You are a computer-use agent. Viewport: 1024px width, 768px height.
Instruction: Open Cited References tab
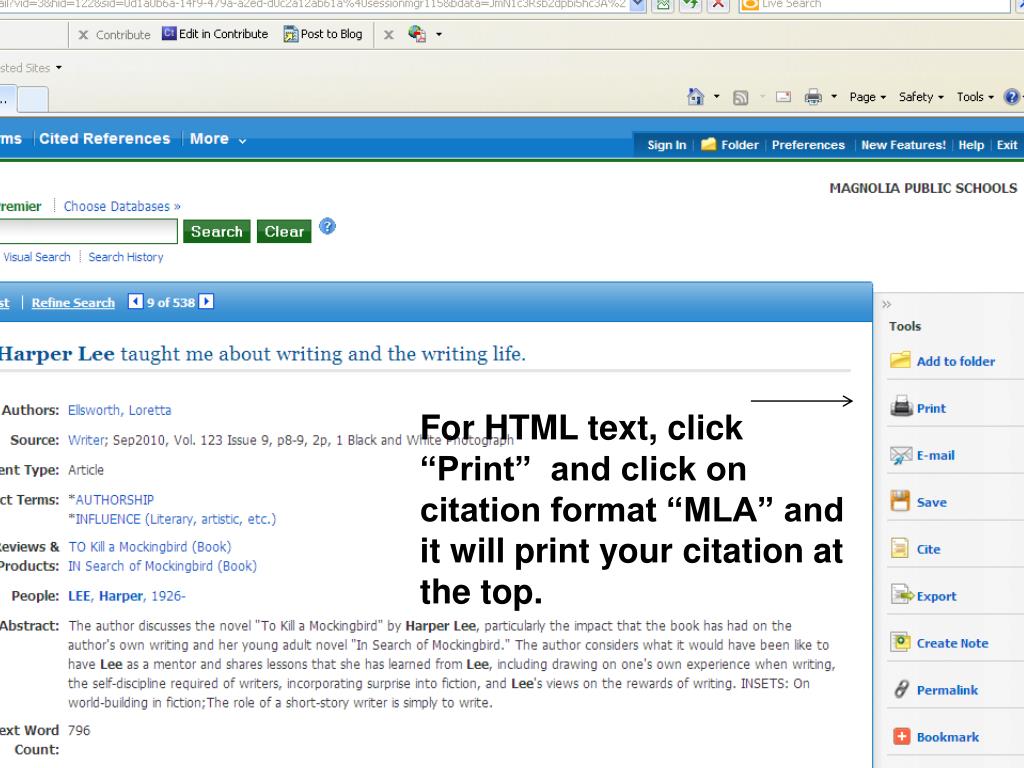point(105,139)
